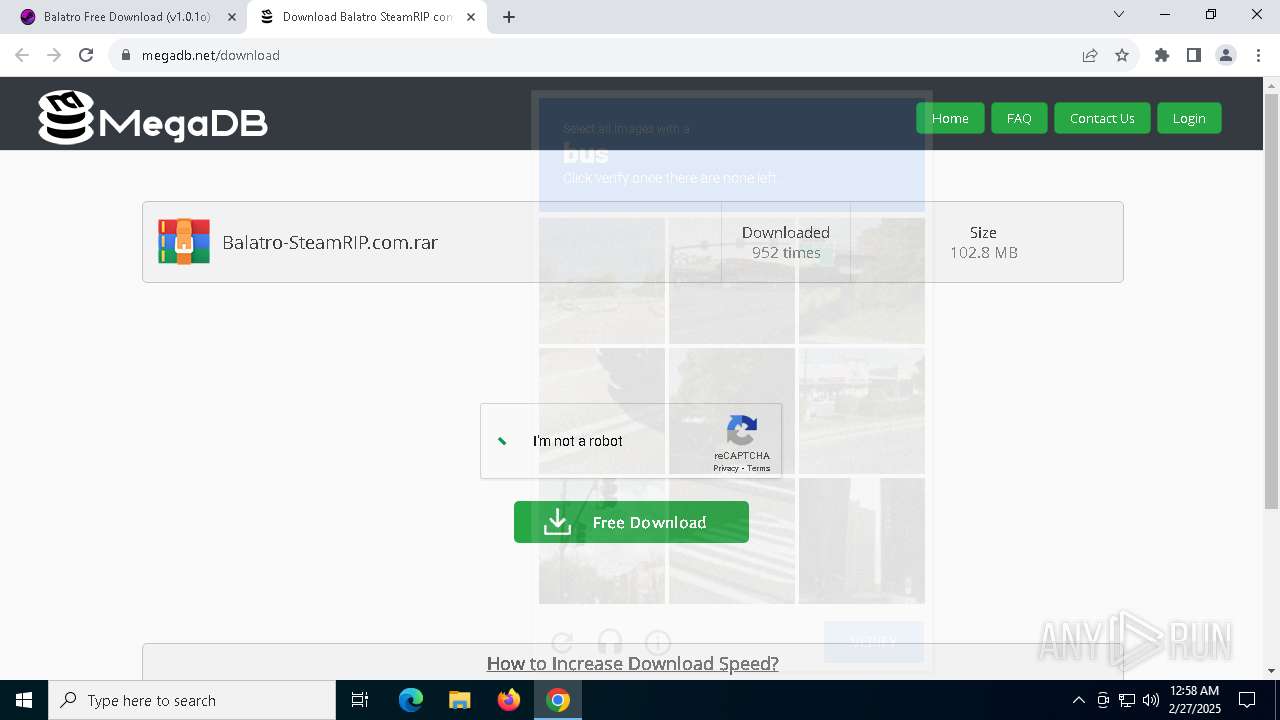Open How to Increase Download Speed link

(632, 663)
